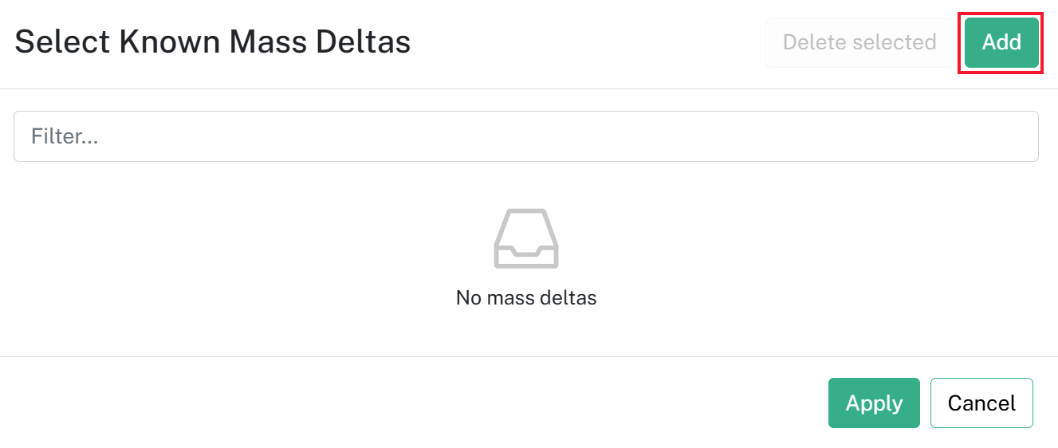Click the white outlined Cancel button
Screen dimensions: 1058x448
(981, 403)
